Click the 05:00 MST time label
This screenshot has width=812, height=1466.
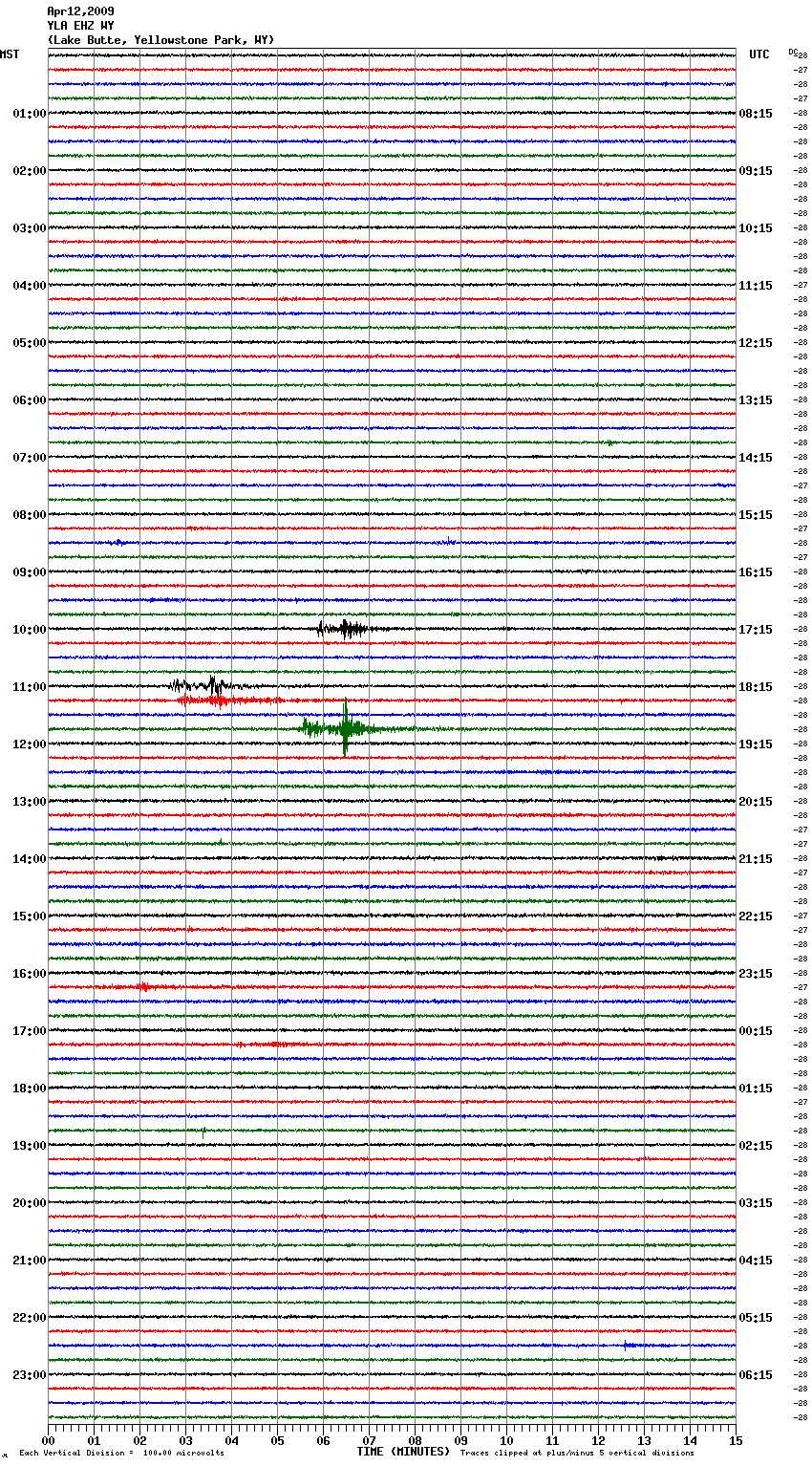click(29, 343)
